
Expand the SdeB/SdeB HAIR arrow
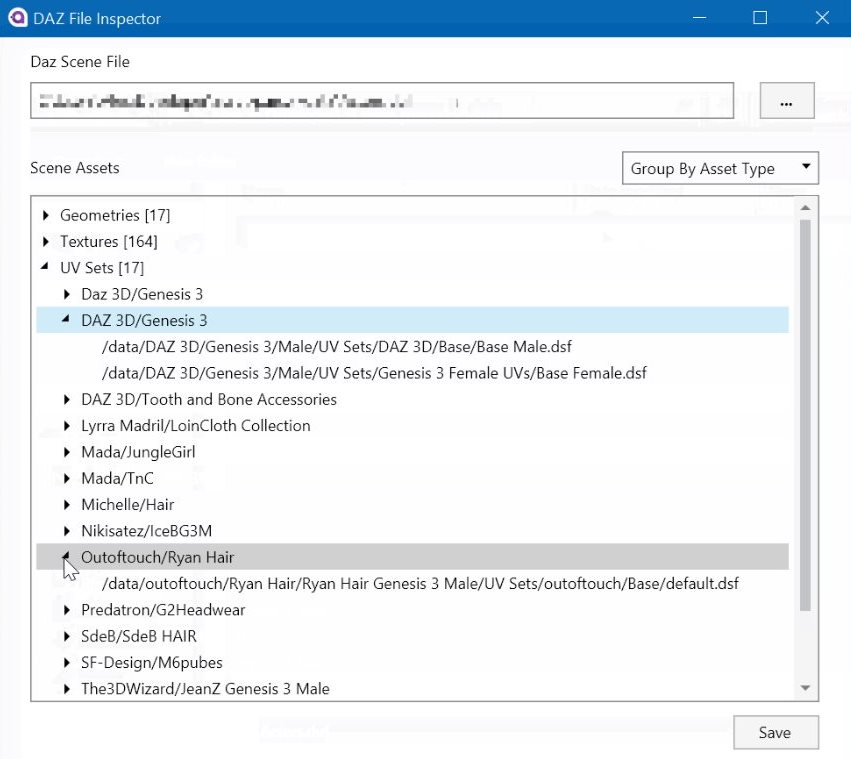pos(67,636)
